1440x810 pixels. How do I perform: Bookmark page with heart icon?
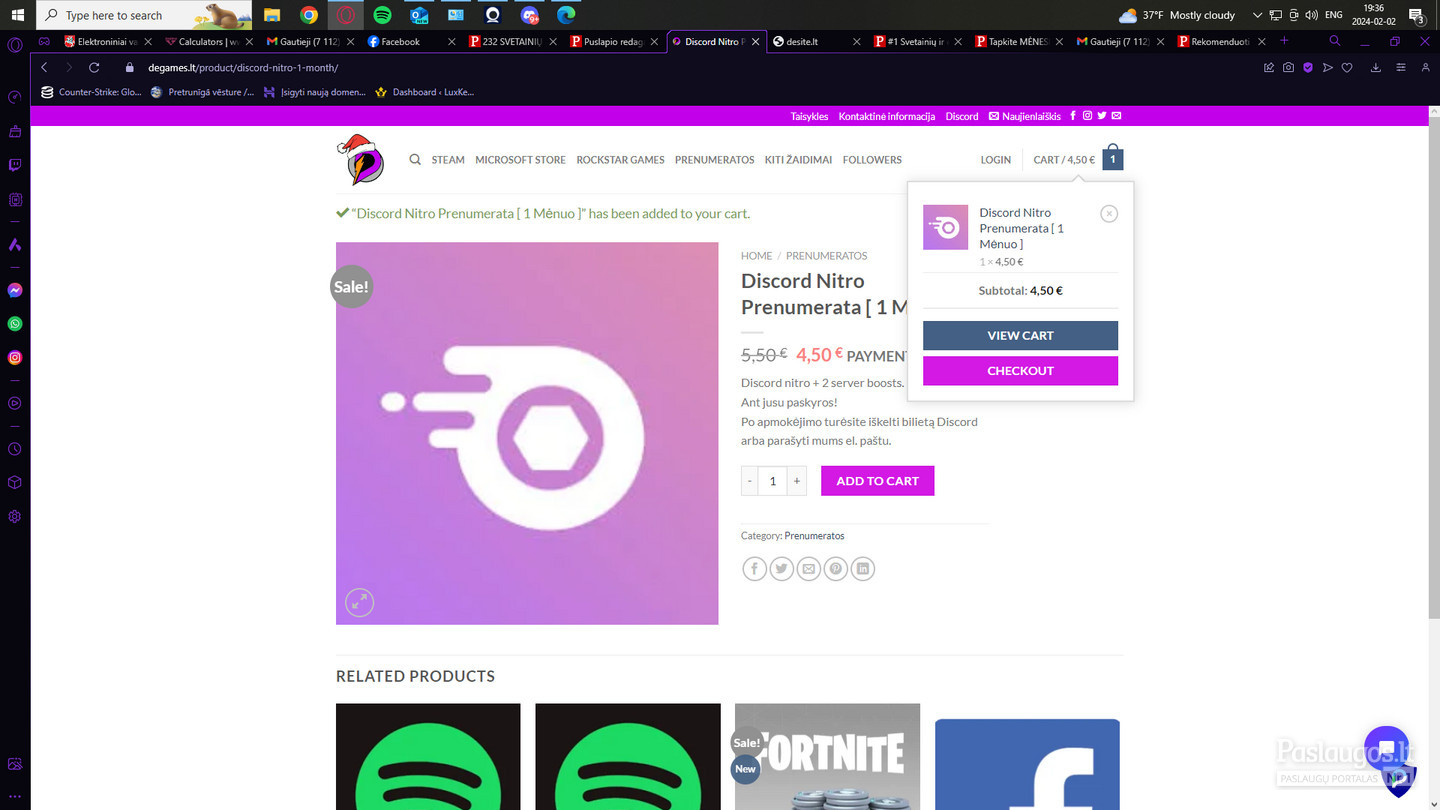tap(1347, 67)
